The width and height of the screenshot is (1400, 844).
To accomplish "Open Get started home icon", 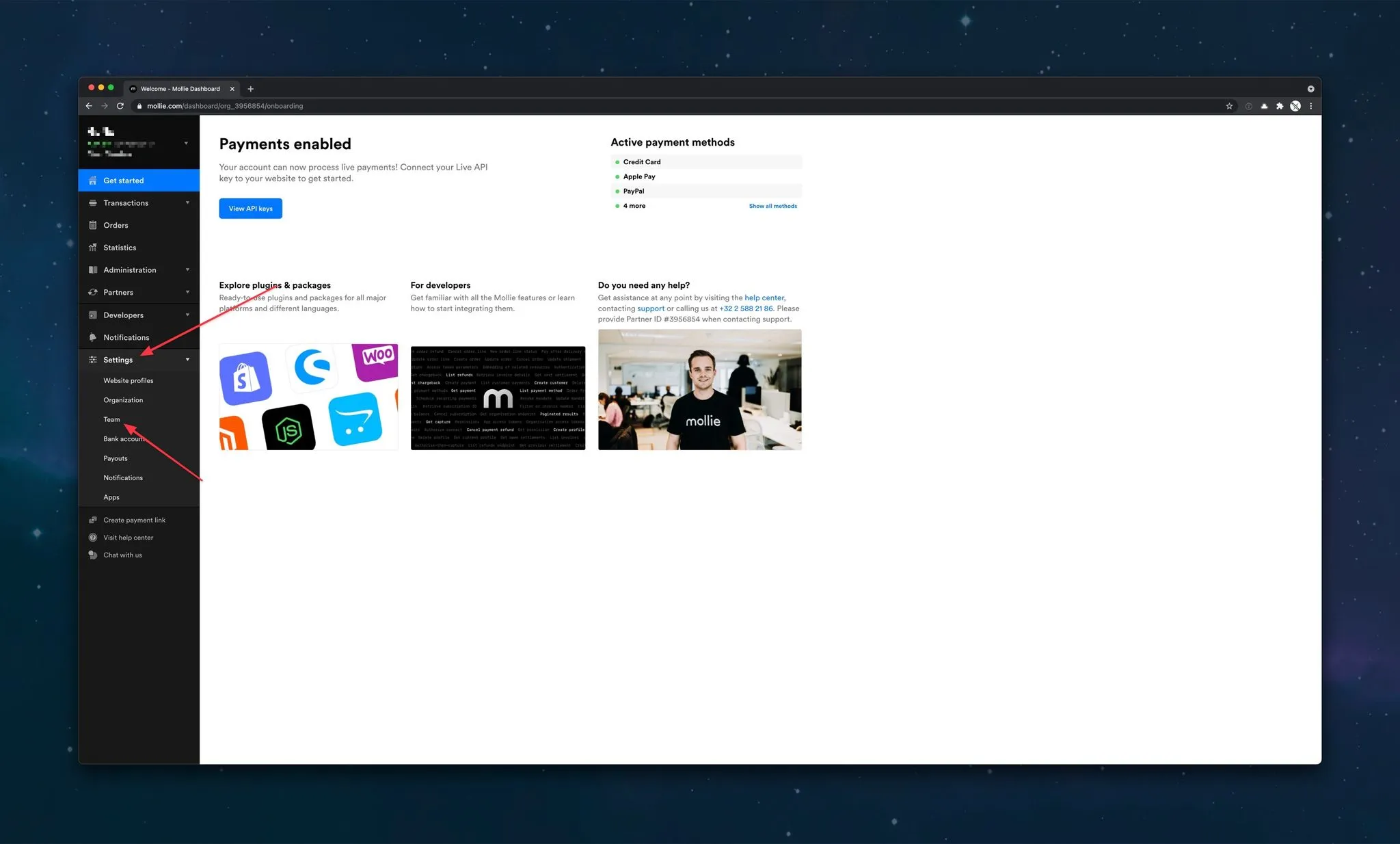I will click(x=93, y=181).
